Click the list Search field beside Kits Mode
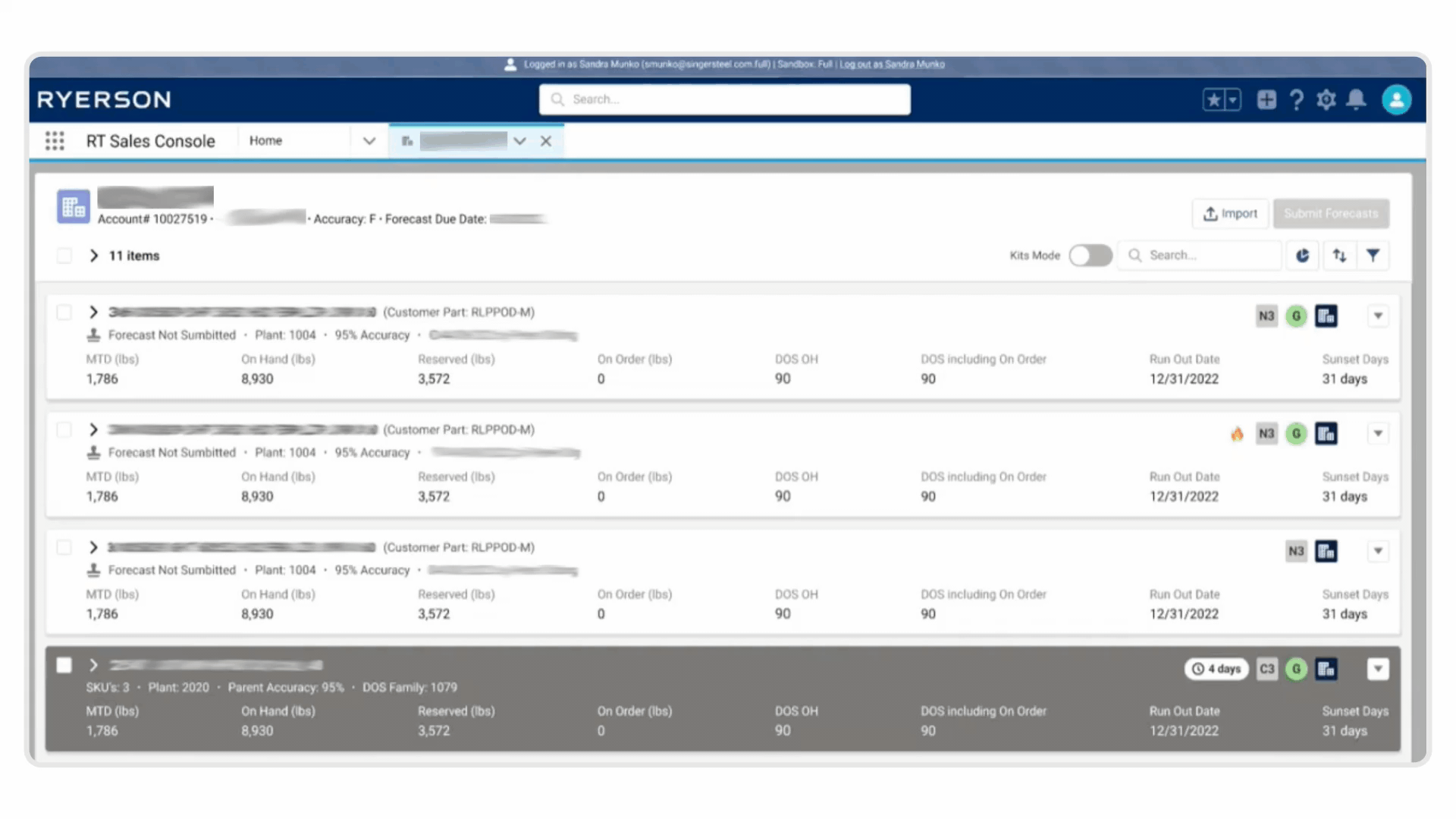The image size is (1456, 819). click(1200, 256)
